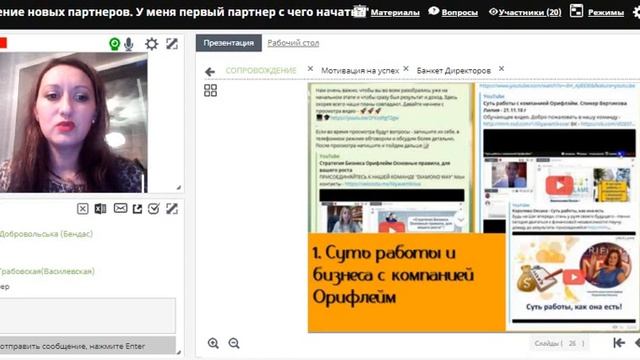Click the red recording indicator
This screenshot has height=360, width=640.
3,43
